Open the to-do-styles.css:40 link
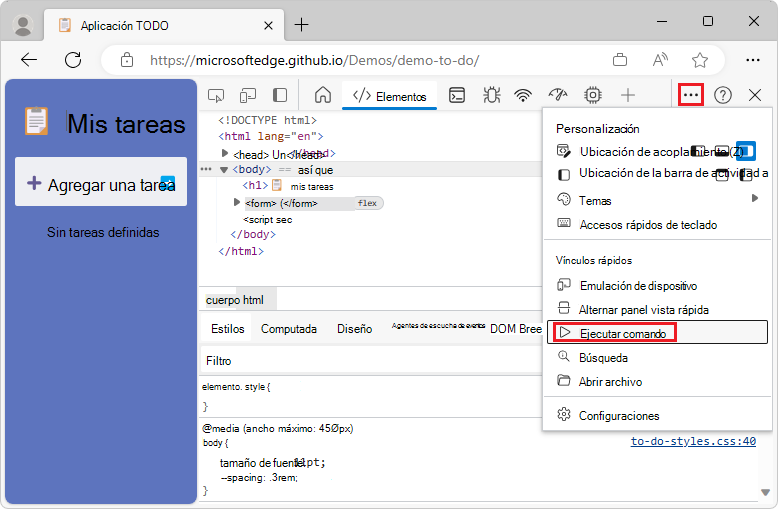The image size is (778, 509). coord(693,441)
